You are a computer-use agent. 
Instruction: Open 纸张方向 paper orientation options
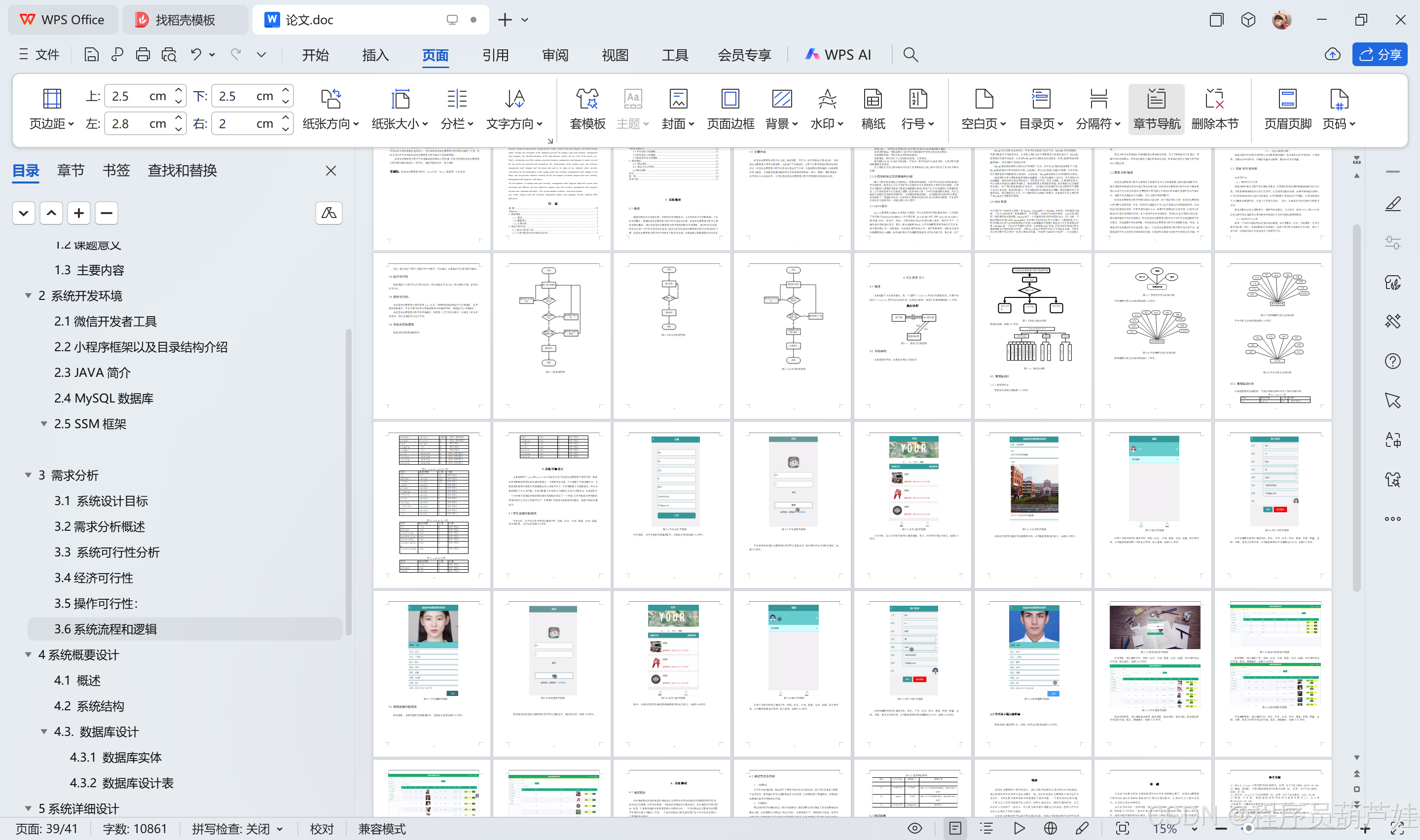330,110
